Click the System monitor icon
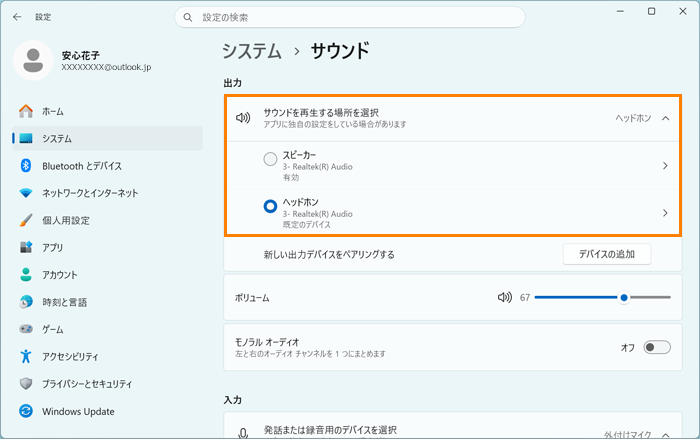700x439 pixels. (26, 138)
